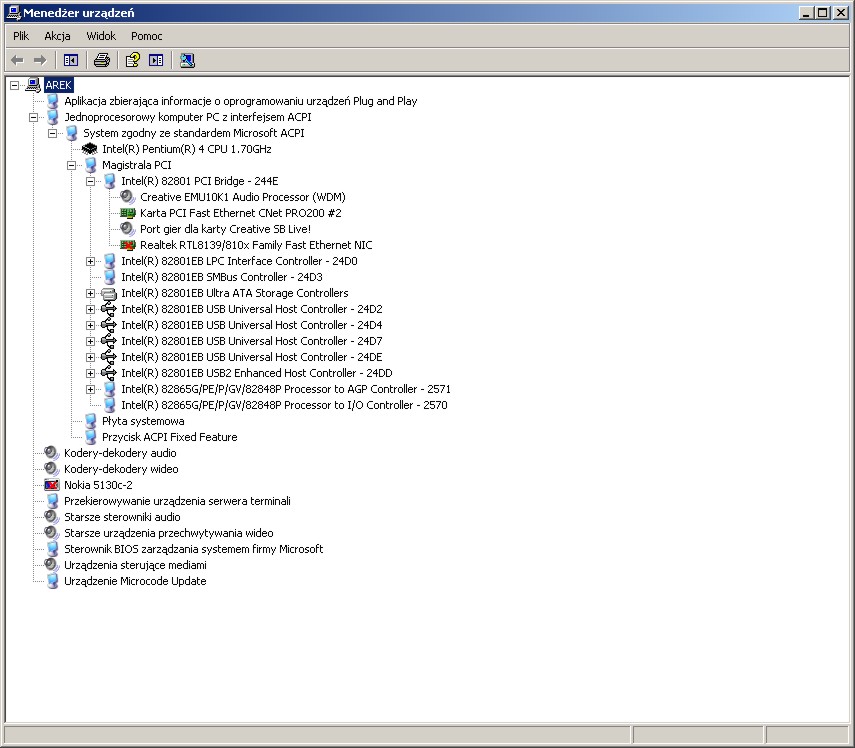Image resolution: width=855 pixels, height=748 pixels.
Task: Click the Menedżer urządzeń title bar icon
Action: click(x=13, y=12)
